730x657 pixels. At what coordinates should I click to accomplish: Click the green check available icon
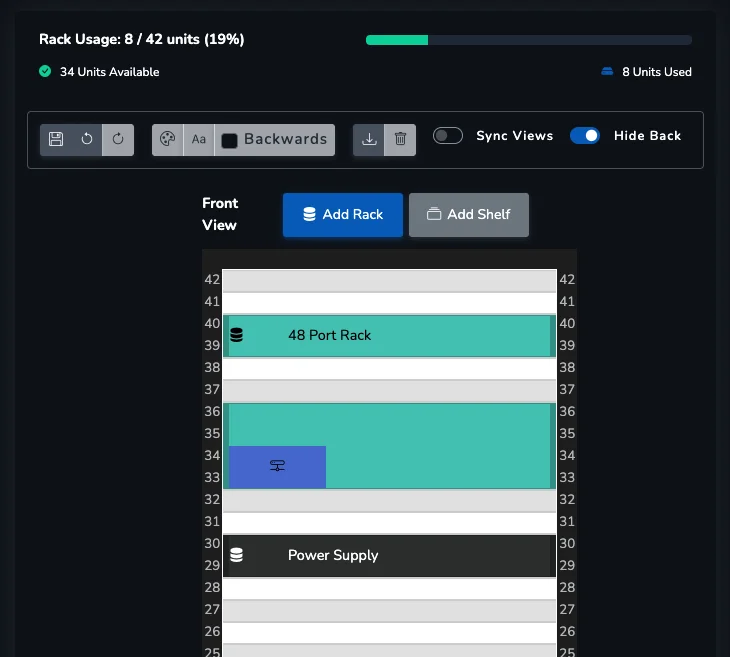click(45, 71)
